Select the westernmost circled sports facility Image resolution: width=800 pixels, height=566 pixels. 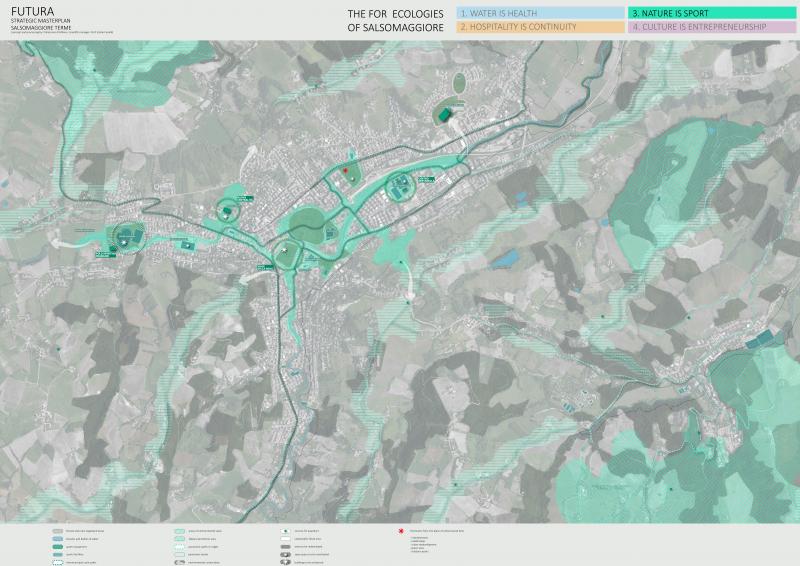click(126, 236)
